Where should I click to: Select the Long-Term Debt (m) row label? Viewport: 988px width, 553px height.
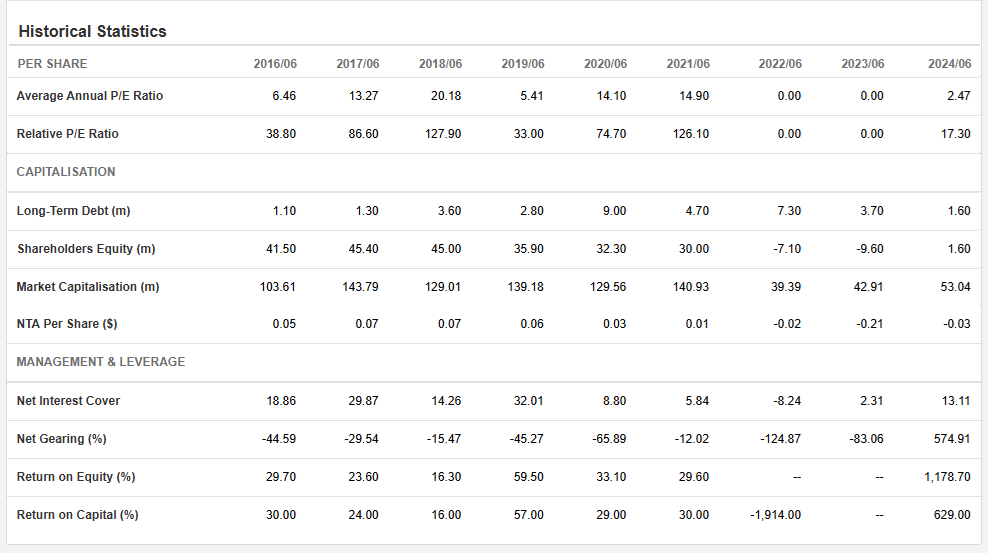[x=74, y=211]
